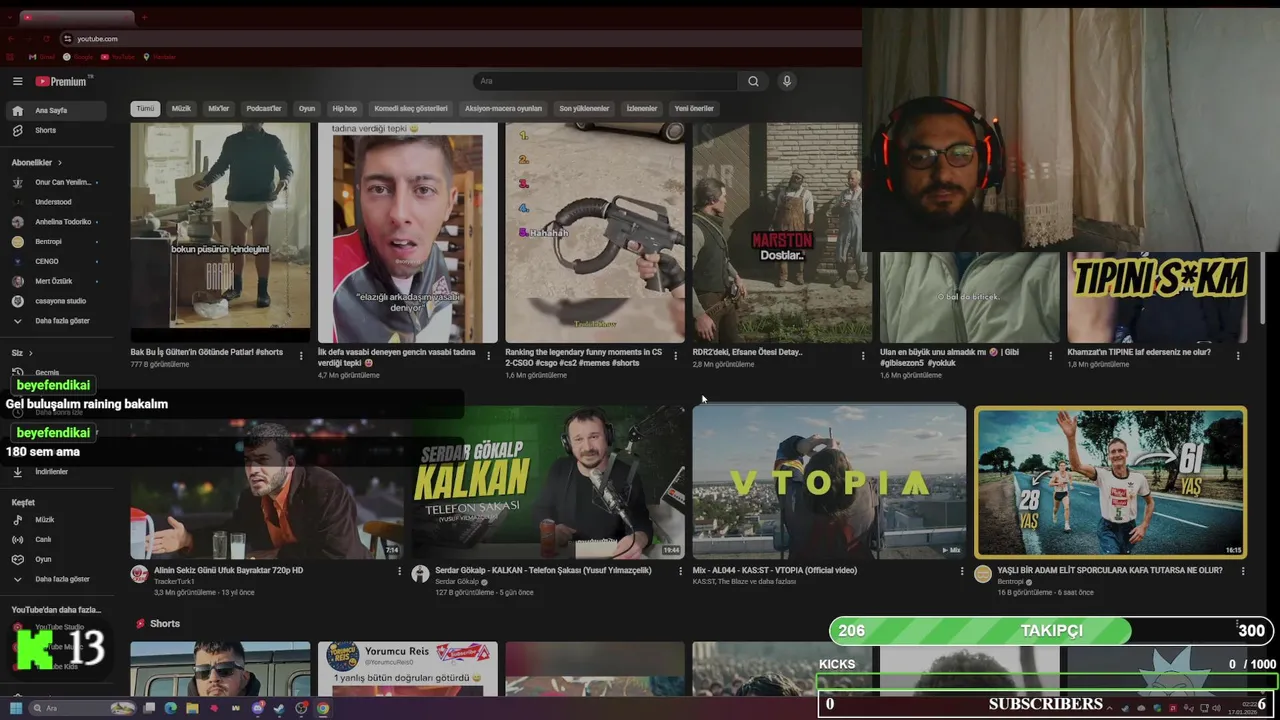The image size is (1280, 720).
Task: Play Alinin Sekiz Günü video thumbnail
Action: [267, 482]
